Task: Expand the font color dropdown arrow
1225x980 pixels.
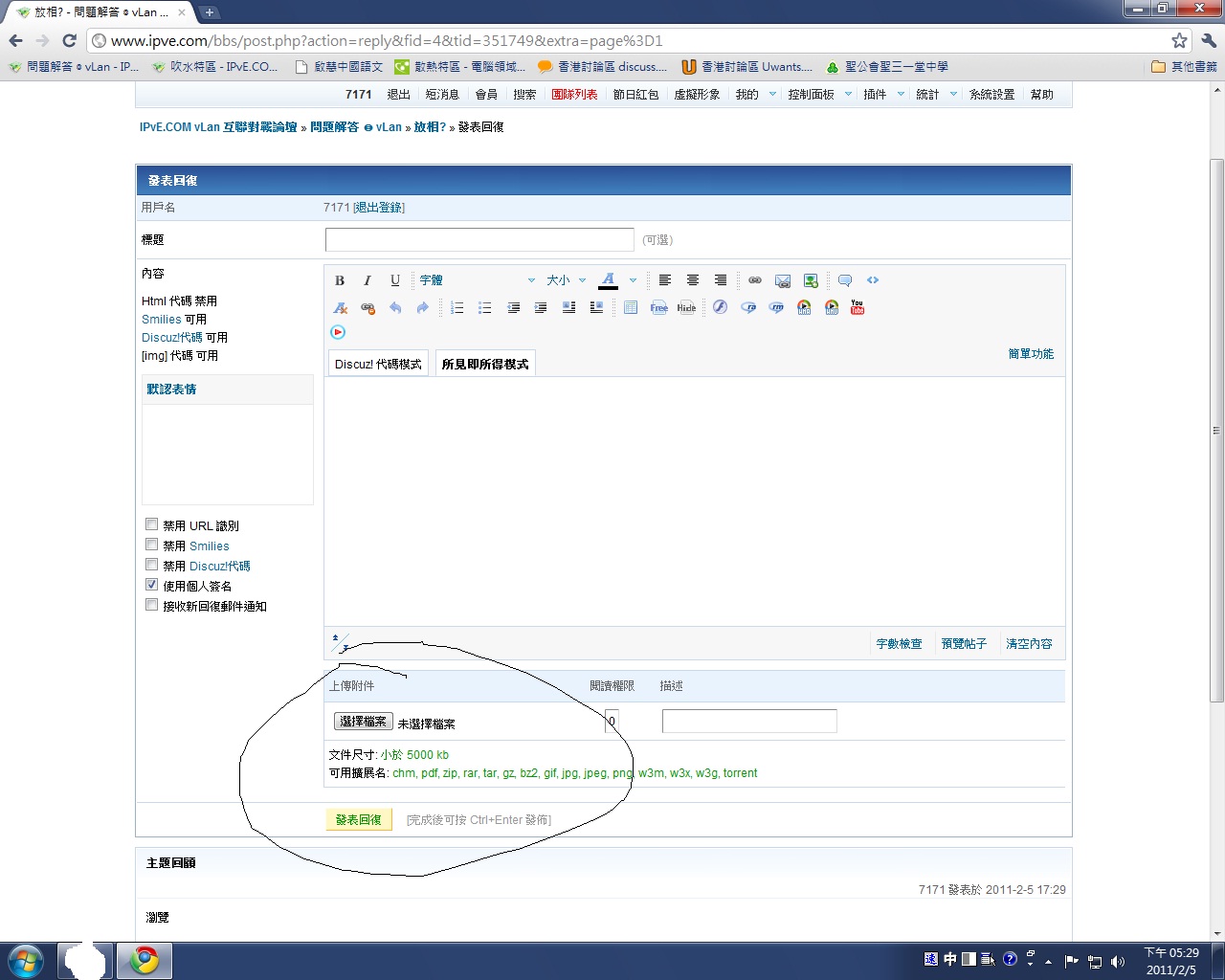Action: pyautogui.click(x=633, y=280)
